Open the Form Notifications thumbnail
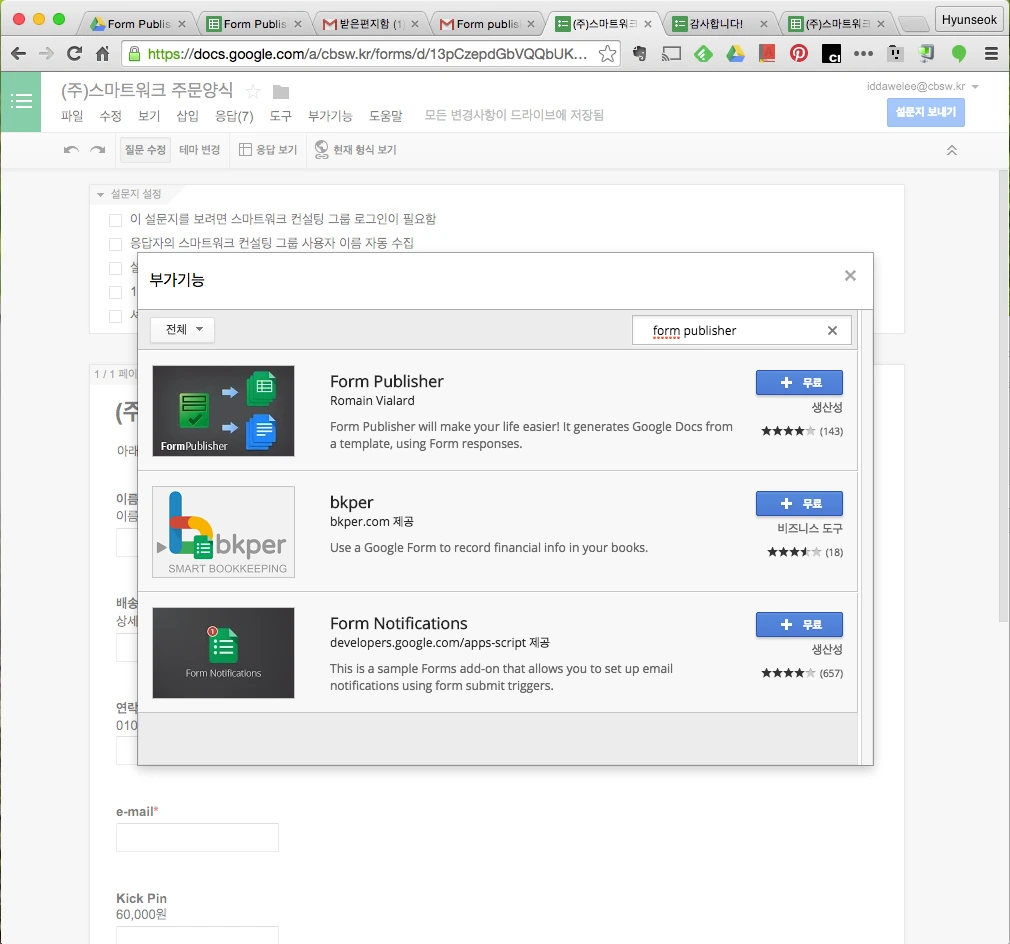Image resolution: width=1010 pixels, height=944 pixels. point(224,653)
